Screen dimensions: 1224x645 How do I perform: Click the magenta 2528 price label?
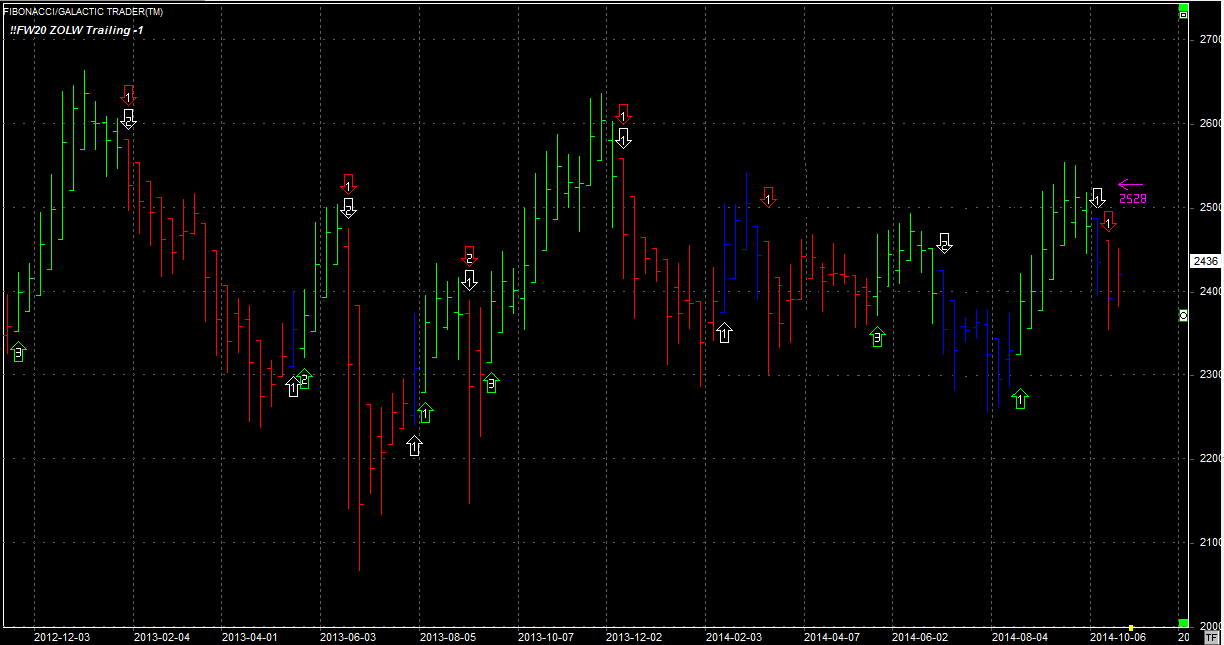tap(1132, 199)
